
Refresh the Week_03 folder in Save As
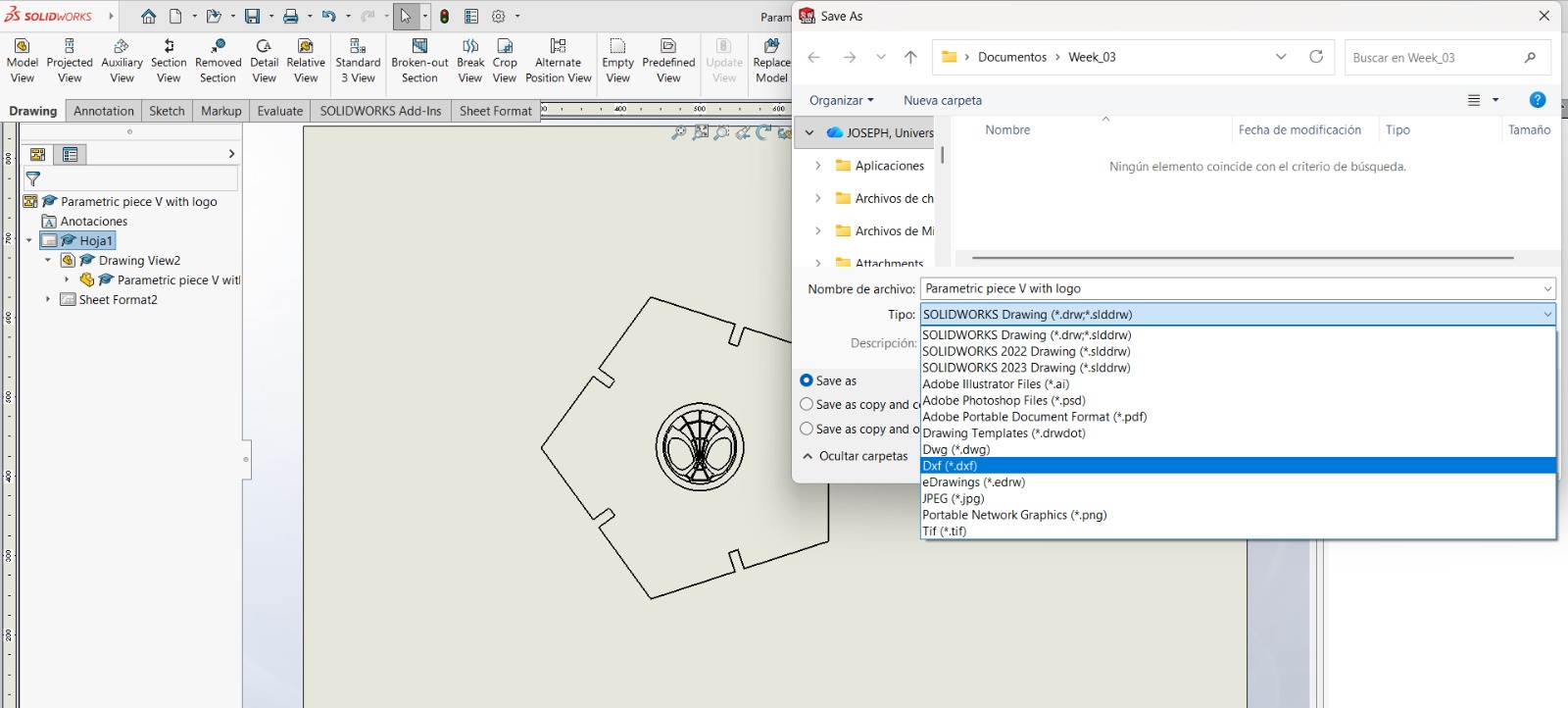(x=1316, y=57)
